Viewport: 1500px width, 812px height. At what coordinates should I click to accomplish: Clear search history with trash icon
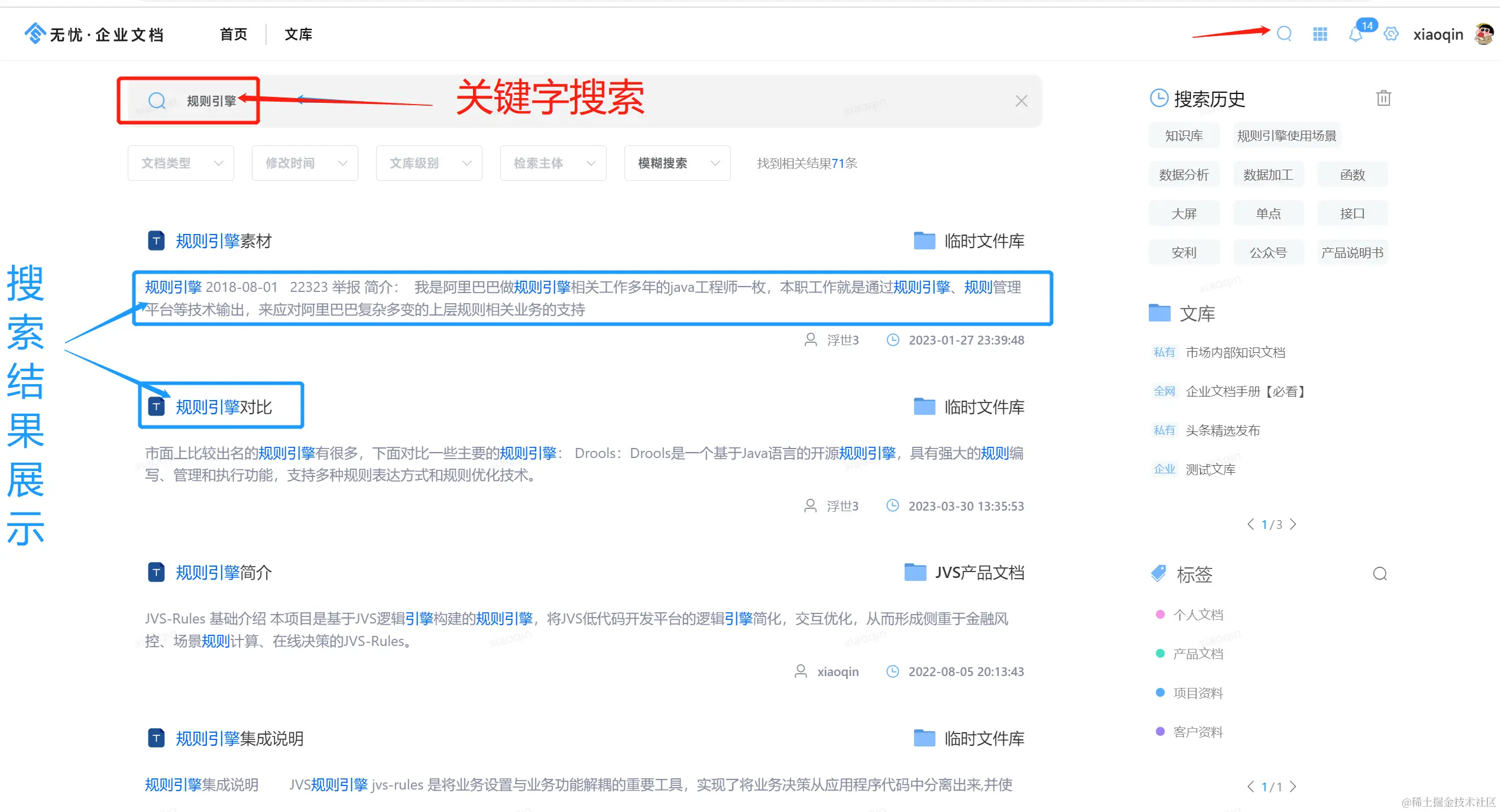click(x=1383, y=98)
